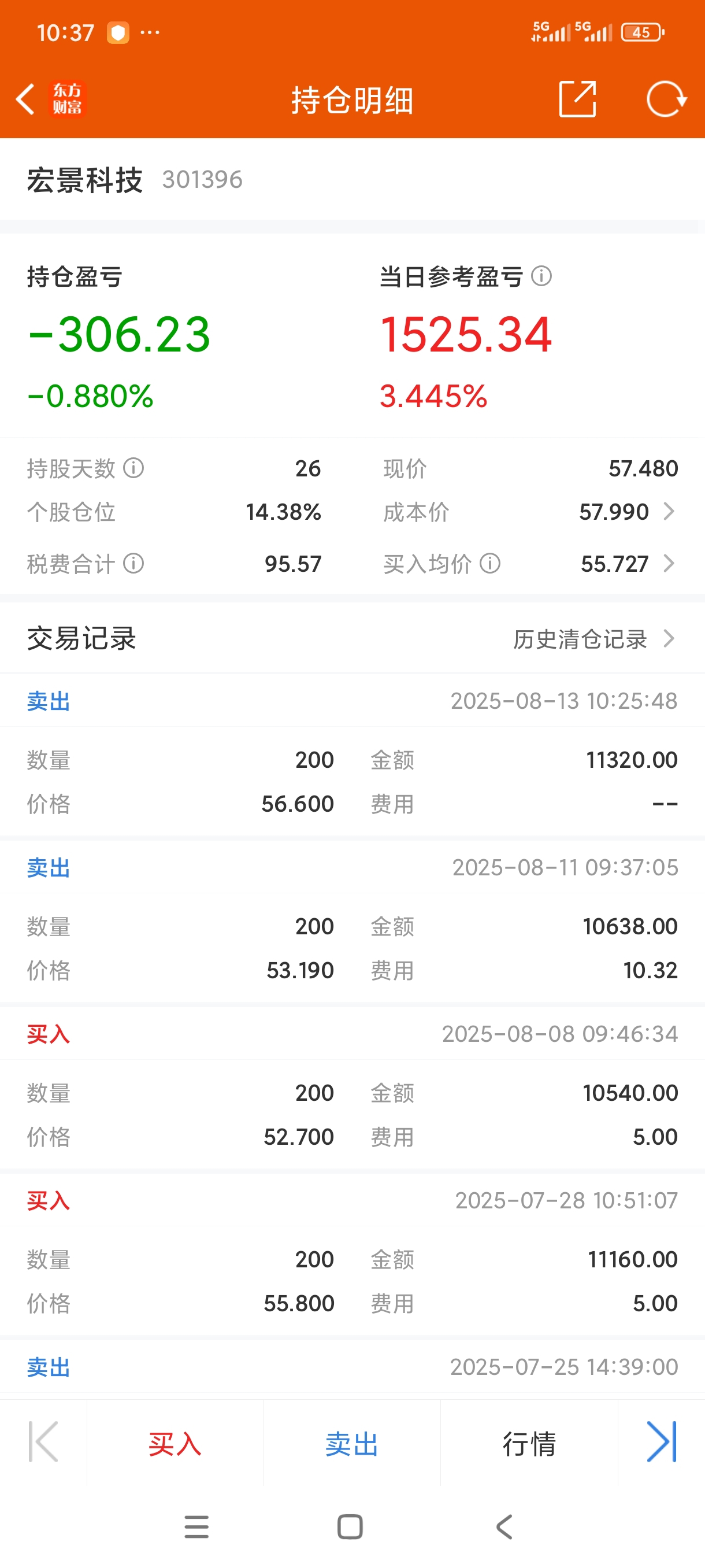Tap the 东方财富 logo icon
Image resolution: width=705 pixels, height=1568 pixels.
coord(67,99)
